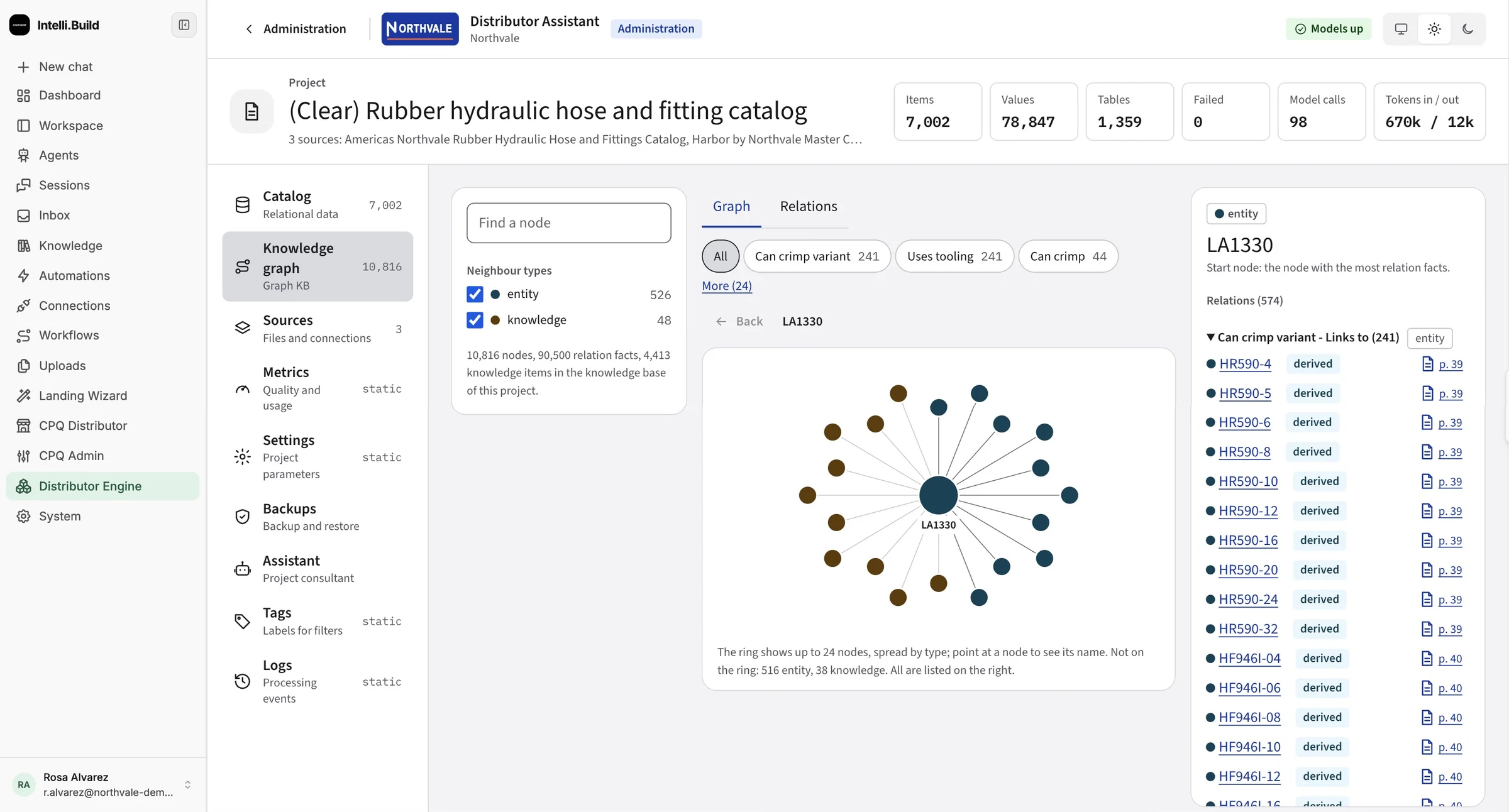The image size is (1509, 812).
Task: Uncheck the knowledge neighbour type
Action: point(475,320)
